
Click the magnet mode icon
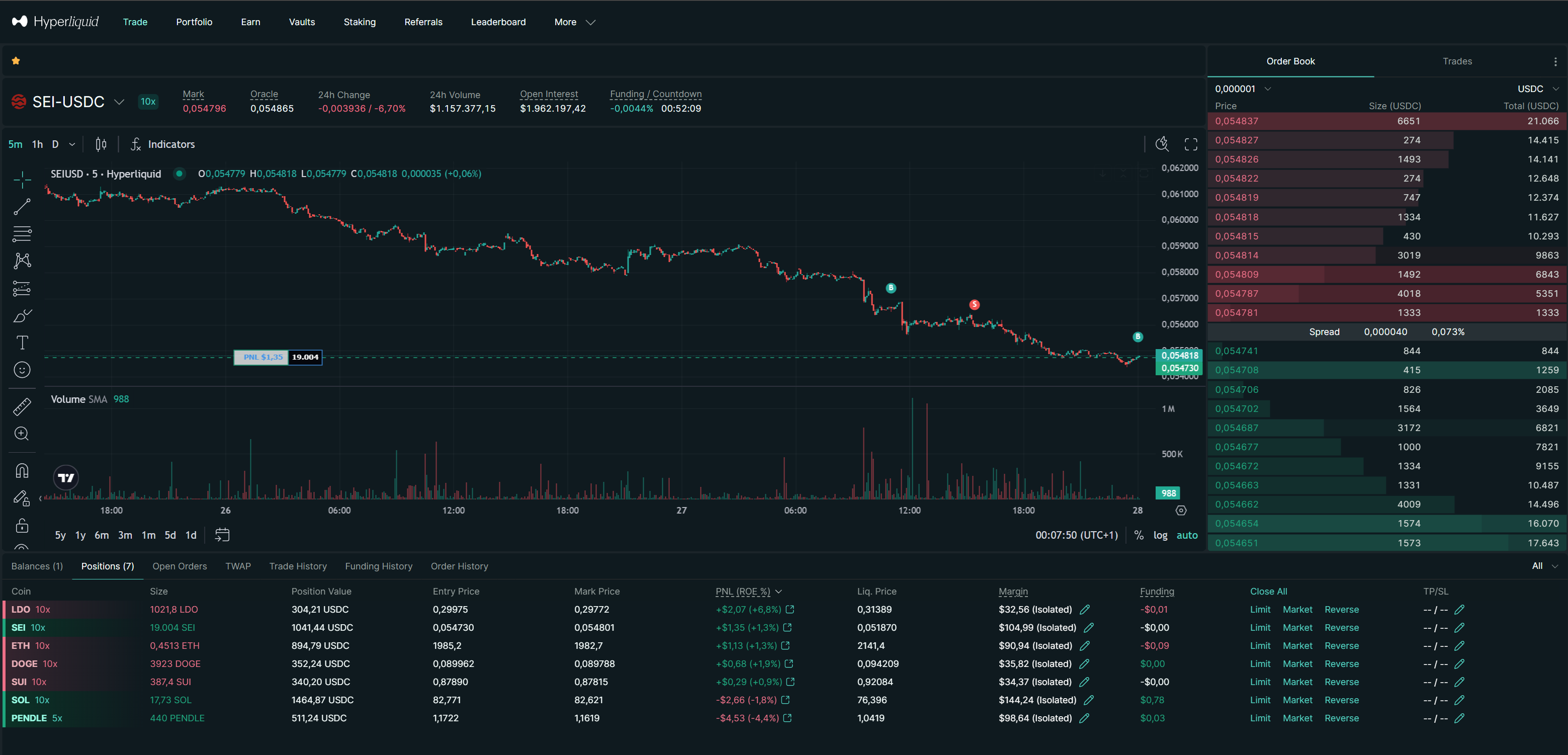22,471
